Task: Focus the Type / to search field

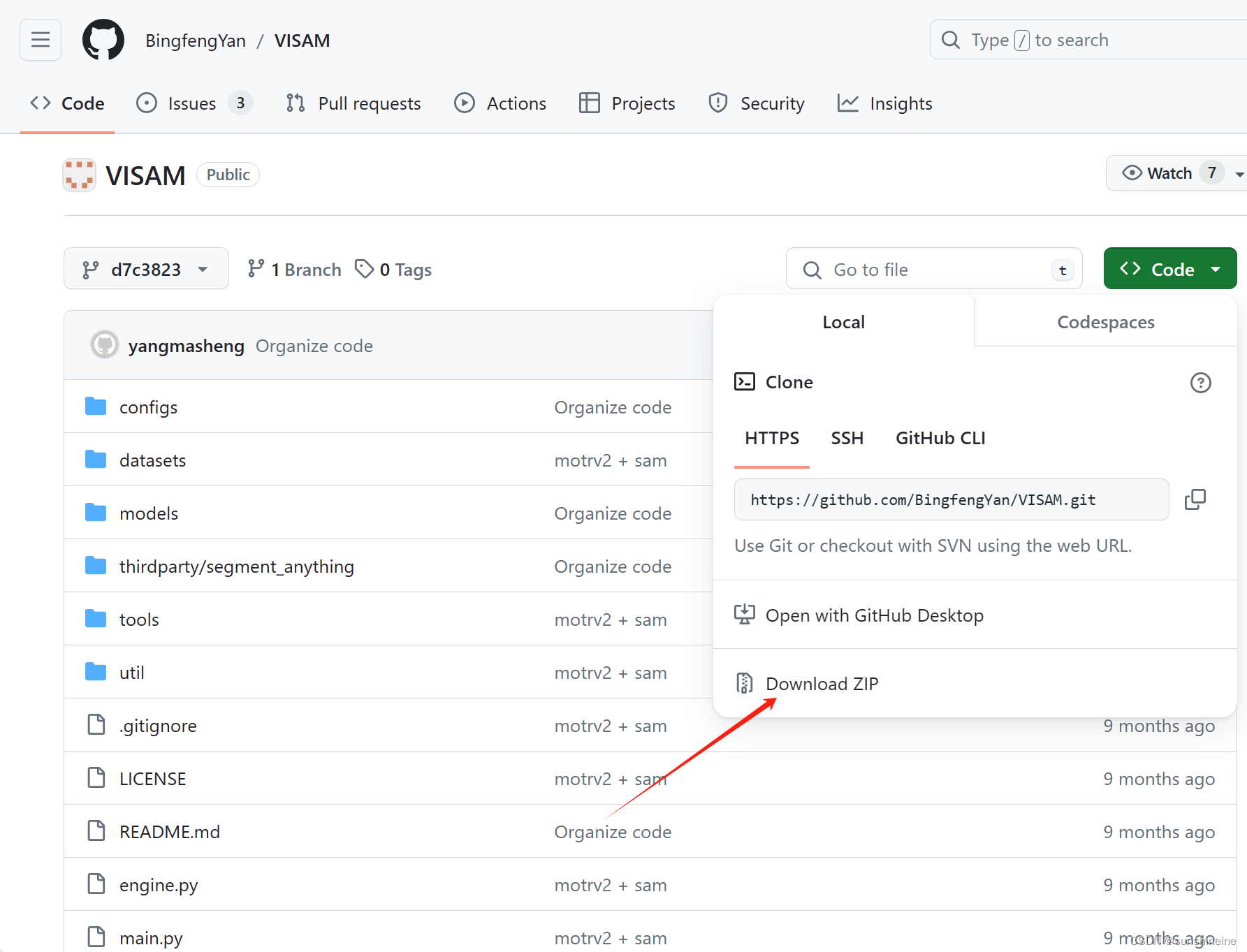Action: pyautogui.click(x=1088, y=40)
